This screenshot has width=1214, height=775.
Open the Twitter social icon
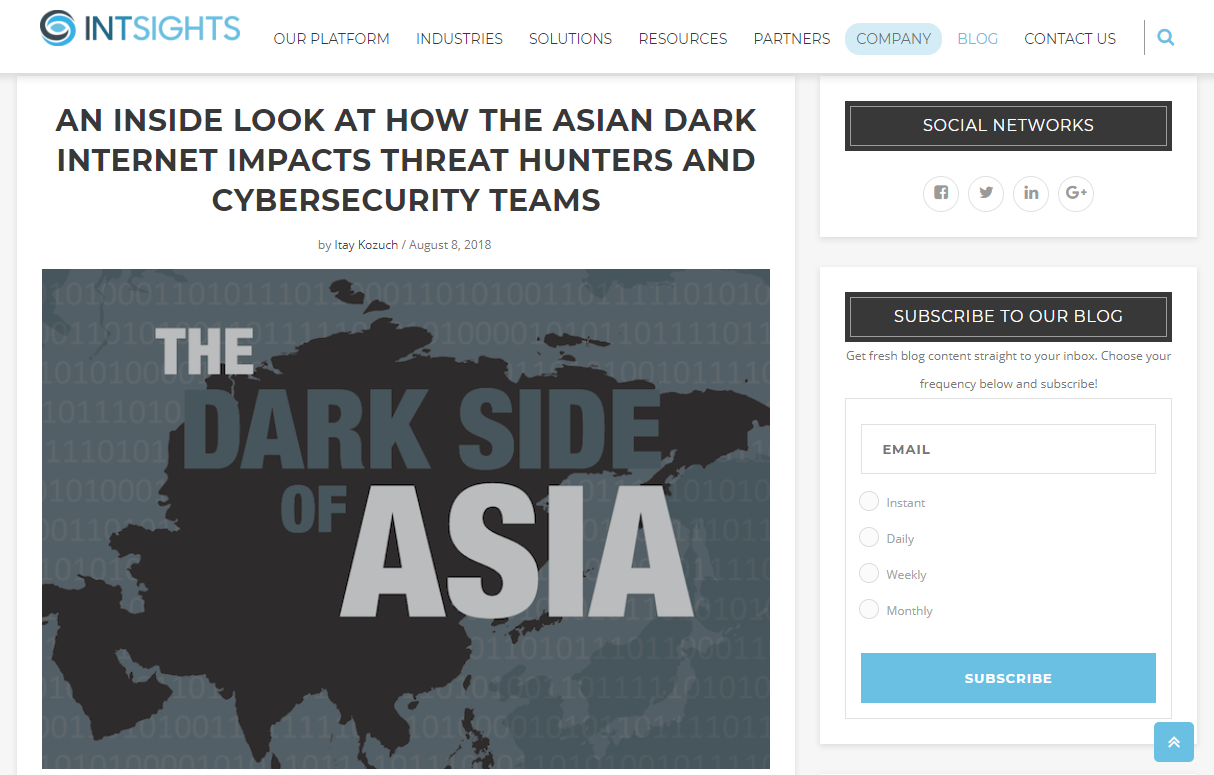point(986,193)
